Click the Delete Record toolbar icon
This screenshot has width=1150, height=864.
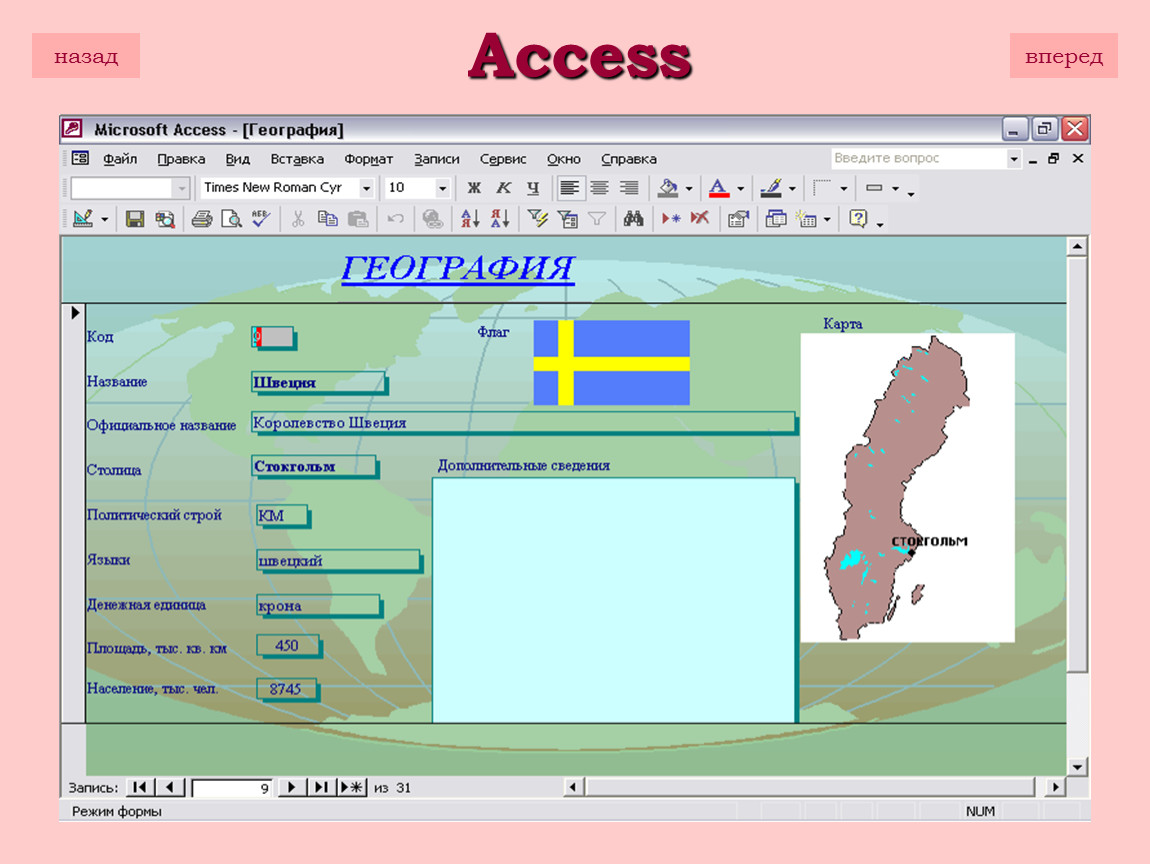(x=700, y=219)
